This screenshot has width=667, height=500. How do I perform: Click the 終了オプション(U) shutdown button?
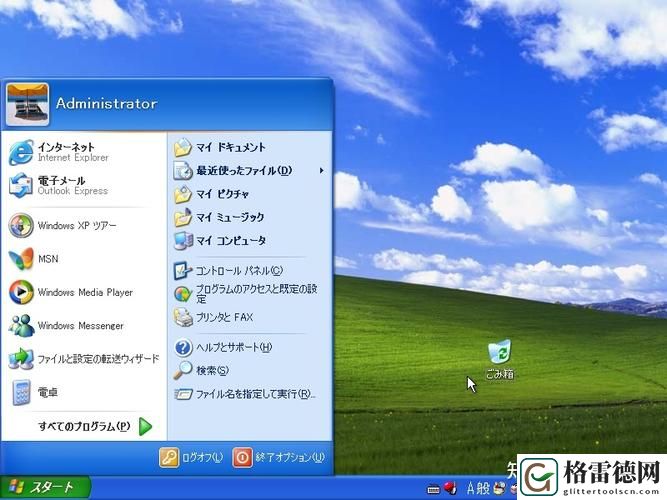tap(279, 458)
